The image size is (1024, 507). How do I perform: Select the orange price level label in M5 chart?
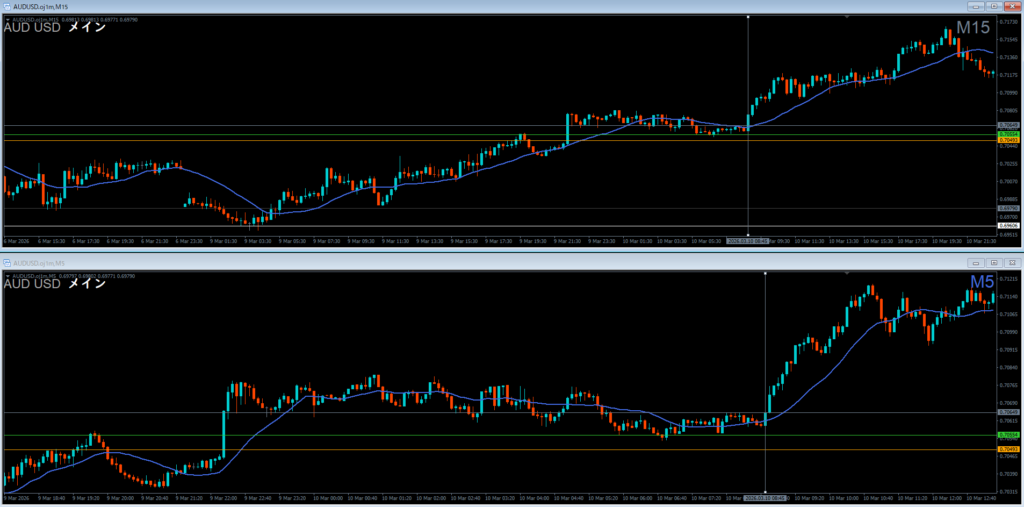(1008, 449)
